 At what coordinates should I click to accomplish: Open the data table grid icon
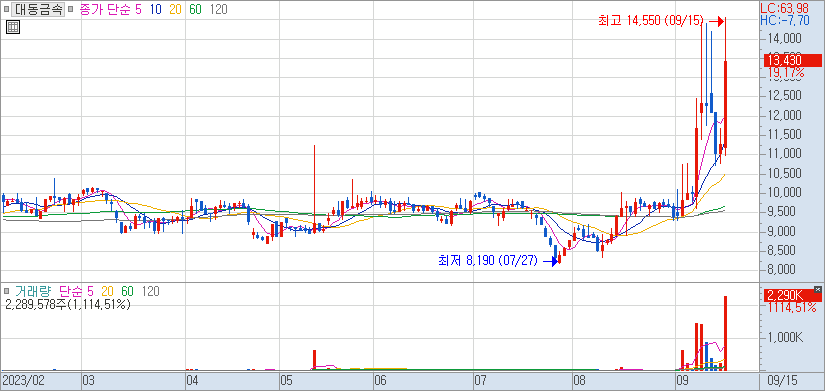pyautogui.click(x=13, y=27)
